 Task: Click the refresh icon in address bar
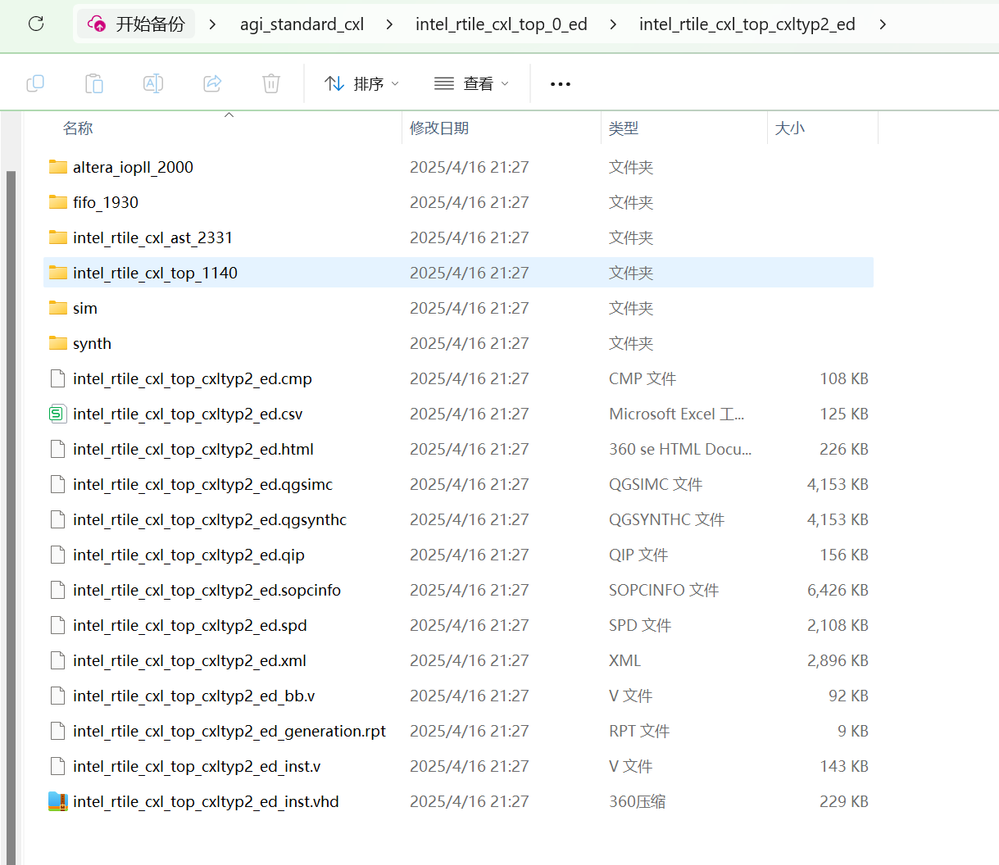pos(36,24)
